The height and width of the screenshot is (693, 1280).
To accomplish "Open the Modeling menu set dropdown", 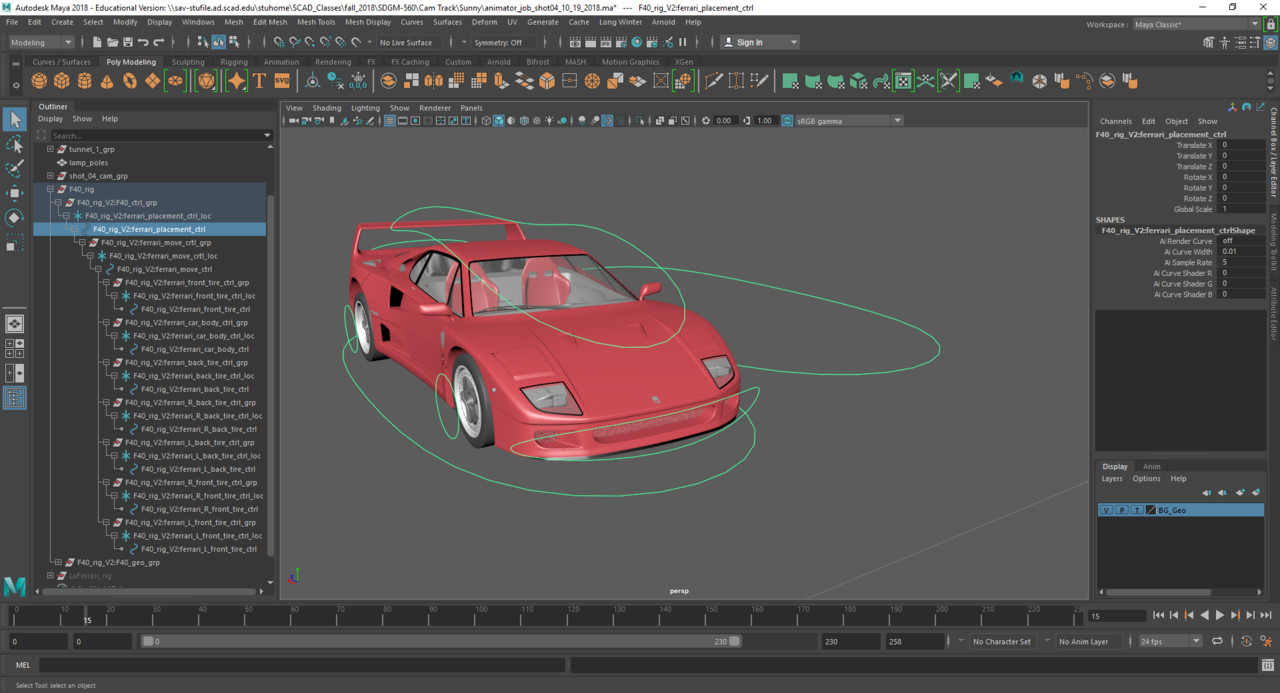I will click(41, 42).
